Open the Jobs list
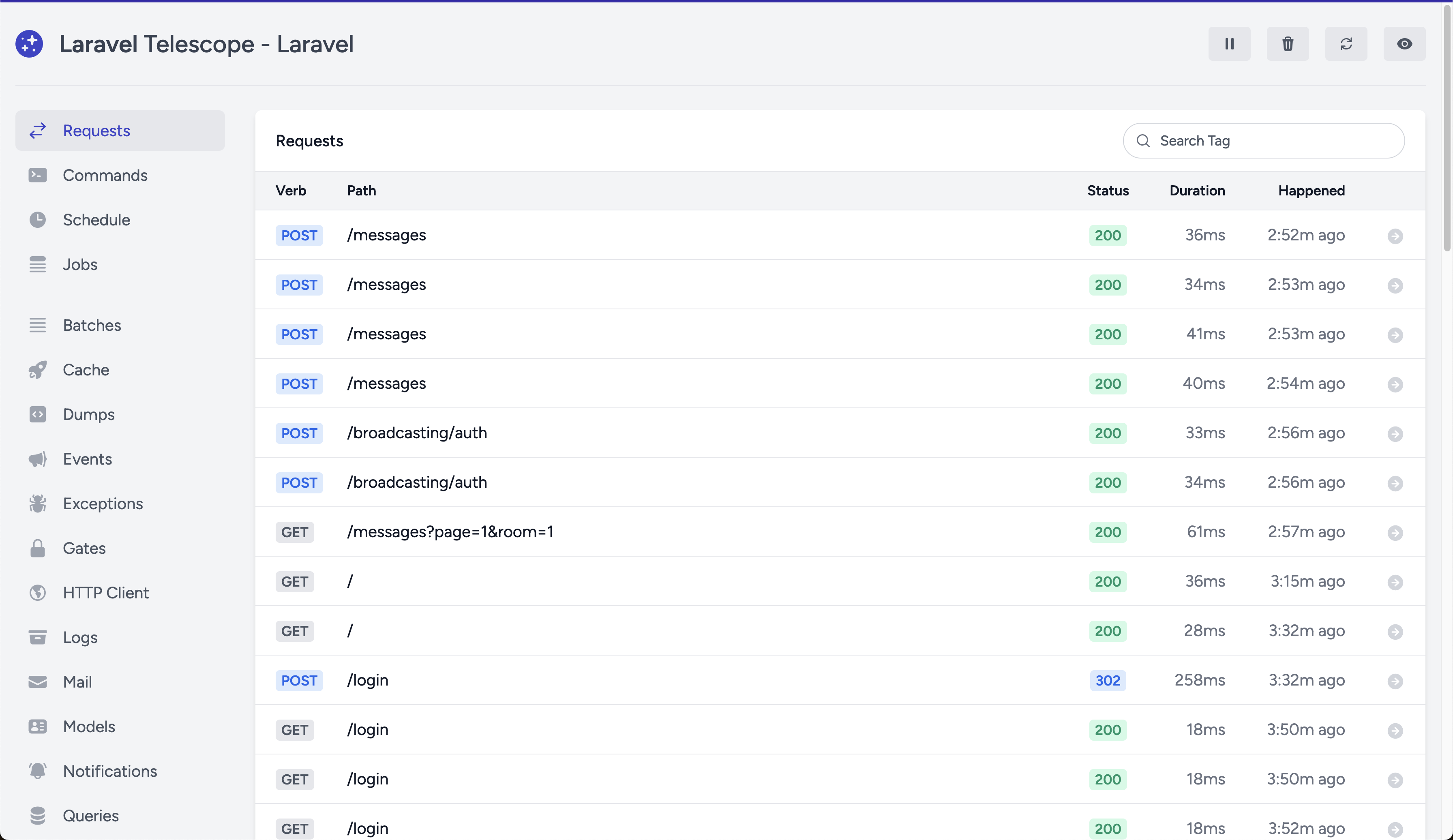This screenshot has height=840, width=1453. [x=80, y=265]
